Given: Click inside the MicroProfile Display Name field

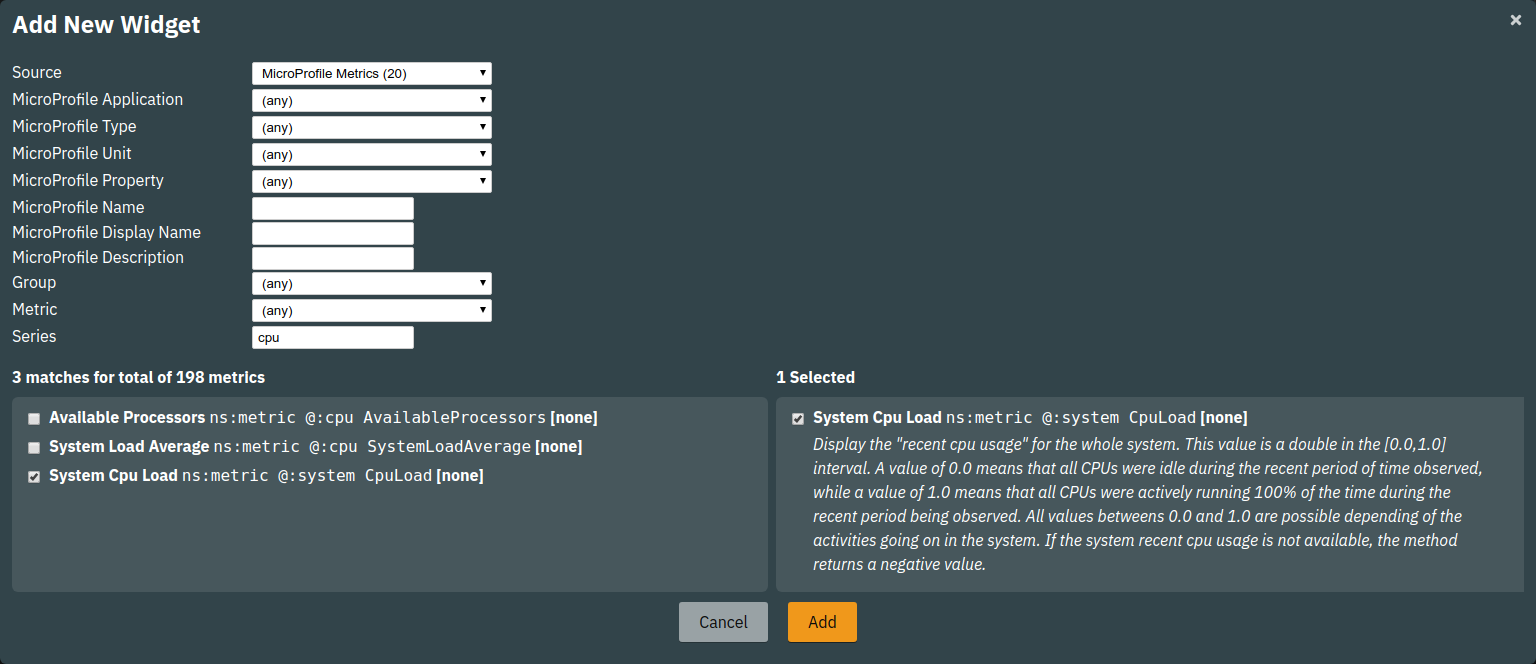Looking at the screenshot, I should point(333,233).
